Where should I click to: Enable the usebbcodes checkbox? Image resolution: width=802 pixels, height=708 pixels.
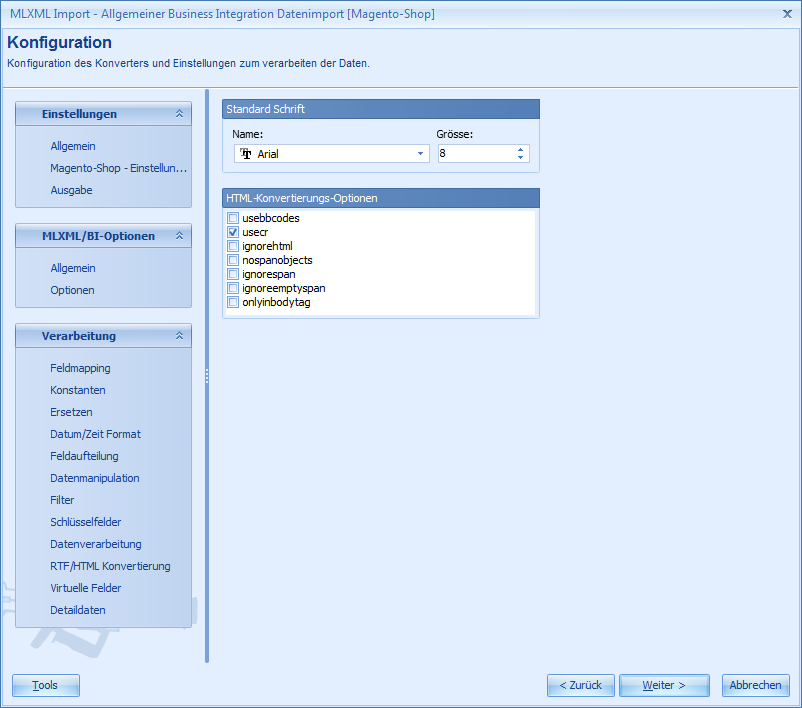[232, 217]
